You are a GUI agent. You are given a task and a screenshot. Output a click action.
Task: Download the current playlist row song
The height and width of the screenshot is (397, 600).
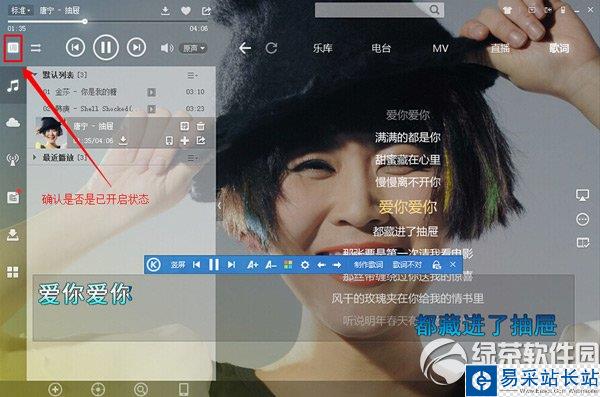coord(123,141)
